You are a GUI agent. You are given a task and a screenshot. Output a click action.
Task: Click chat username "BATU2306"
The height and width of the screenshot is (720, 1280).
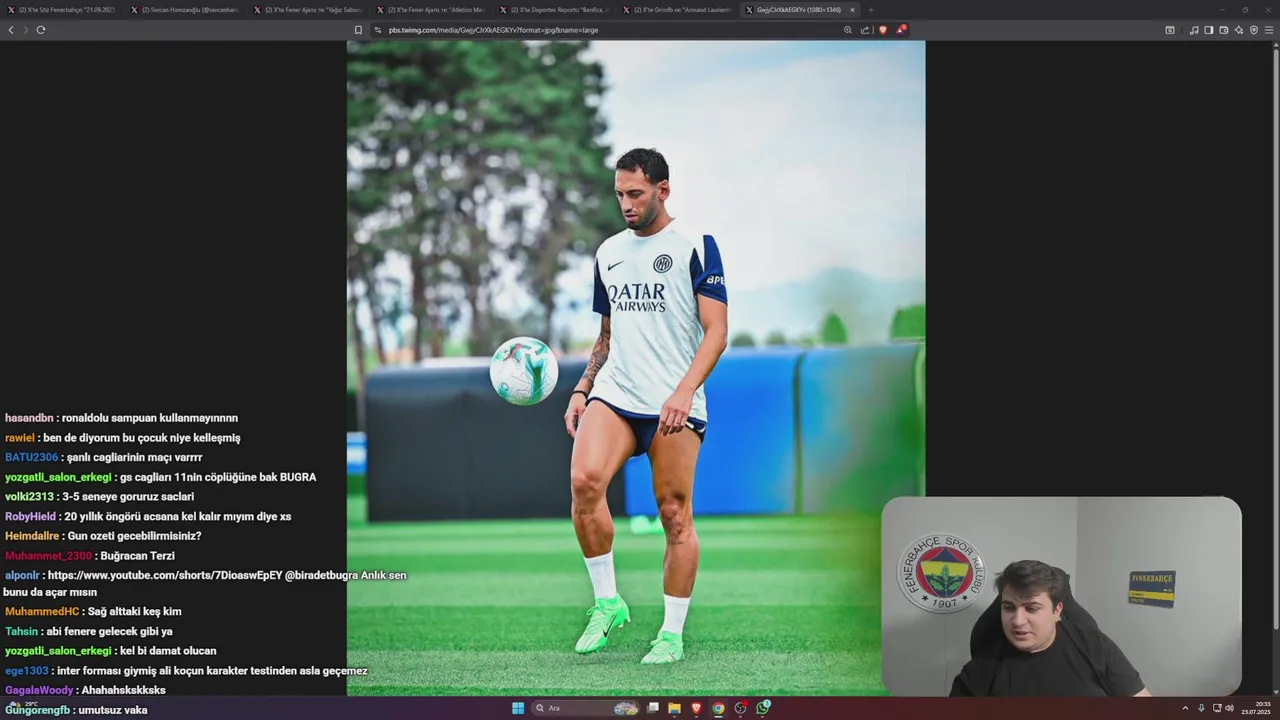pos(32,457)
